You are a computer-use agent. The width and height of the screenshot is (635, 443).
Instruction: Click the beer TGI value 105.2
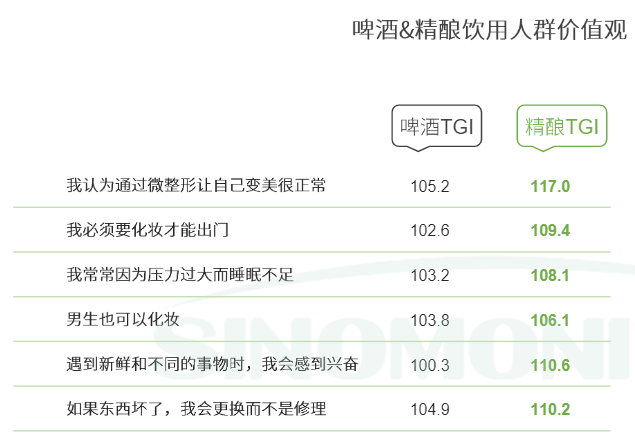tap(430, 186)
